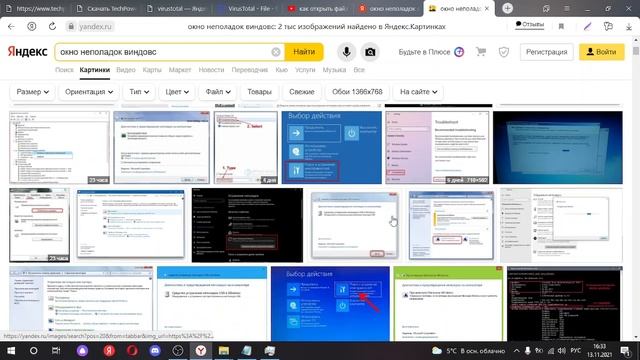The width and height of the screenshot is (640, 360).
Task: Switch to the Поиск tab
Action: [64, 70]
